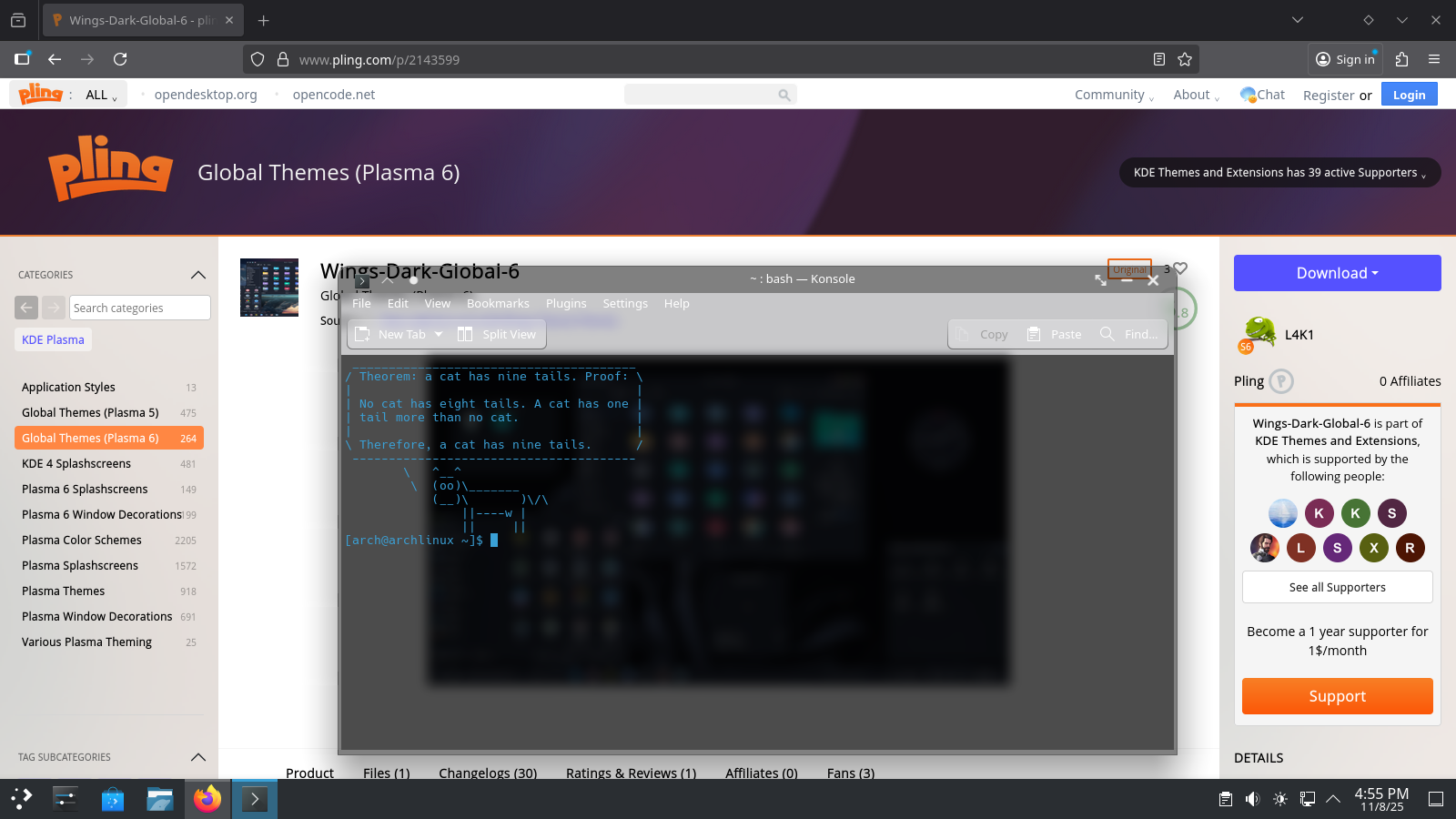Open Dolphin file manager from taskbar
The height and width of the screenshot is (819, 1456).
[160, 799]
